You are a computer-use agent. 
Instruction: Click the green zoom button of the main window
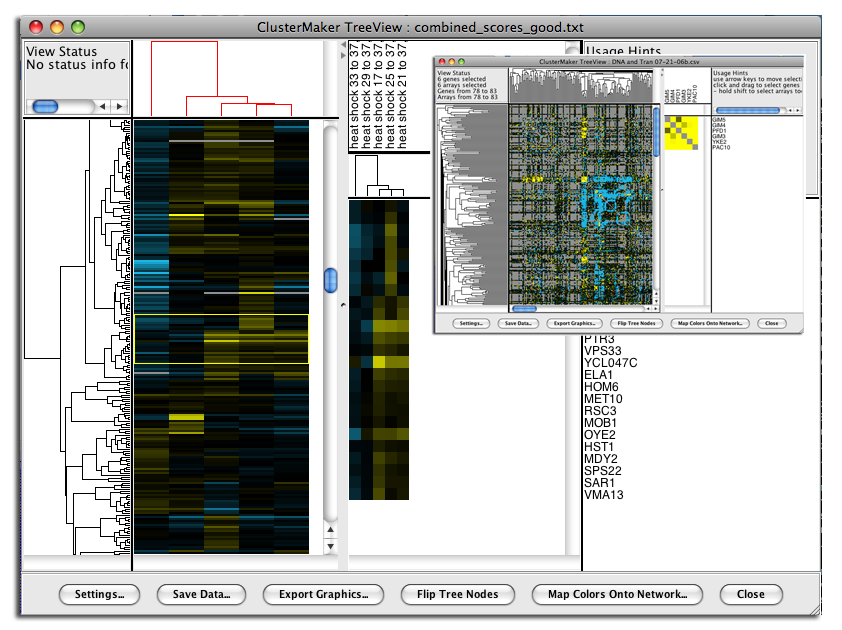(79, 28)
